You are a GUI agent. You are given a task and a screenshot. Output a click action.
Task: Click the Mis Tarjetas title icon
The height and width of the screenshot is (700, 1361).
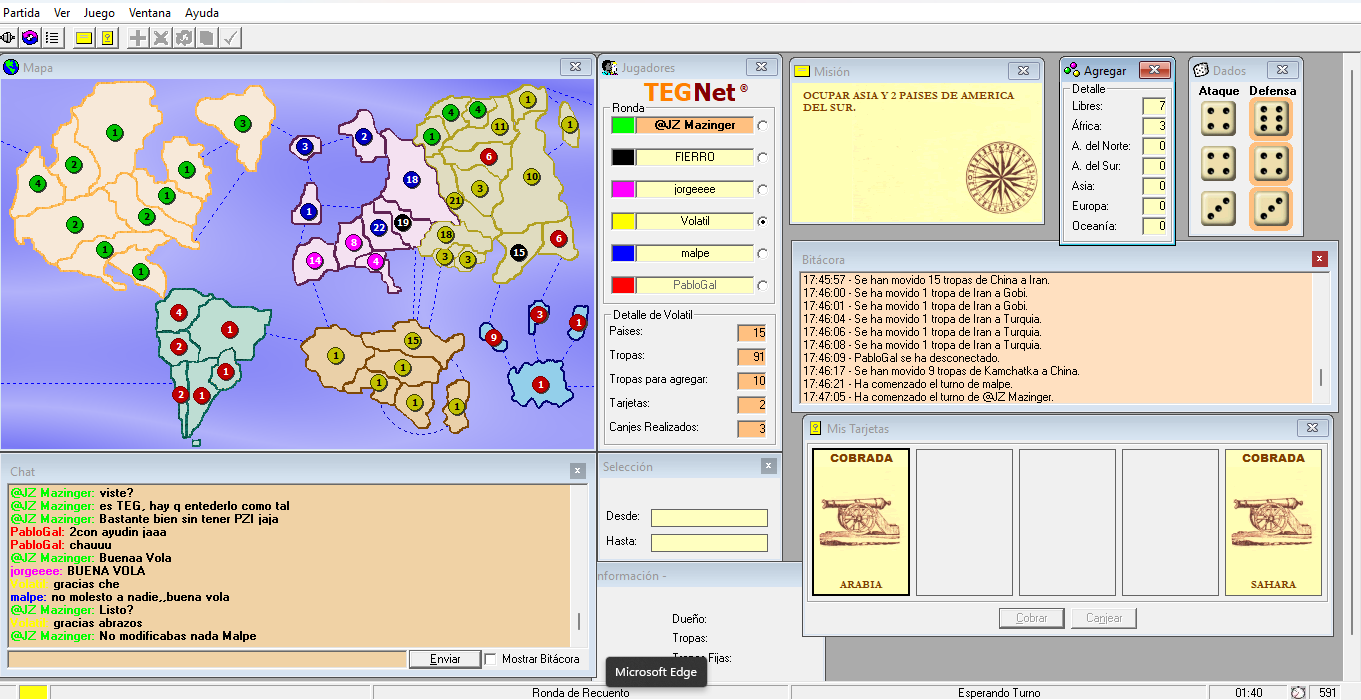(815, 428)
